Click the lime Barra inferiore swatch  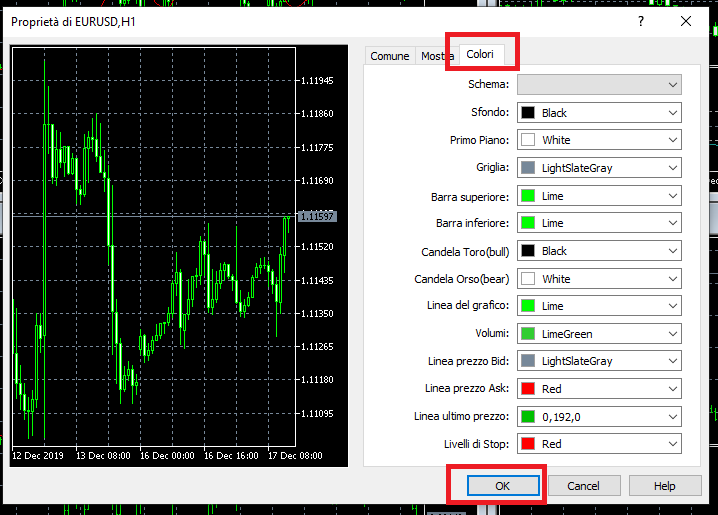(x=528, y=223)
